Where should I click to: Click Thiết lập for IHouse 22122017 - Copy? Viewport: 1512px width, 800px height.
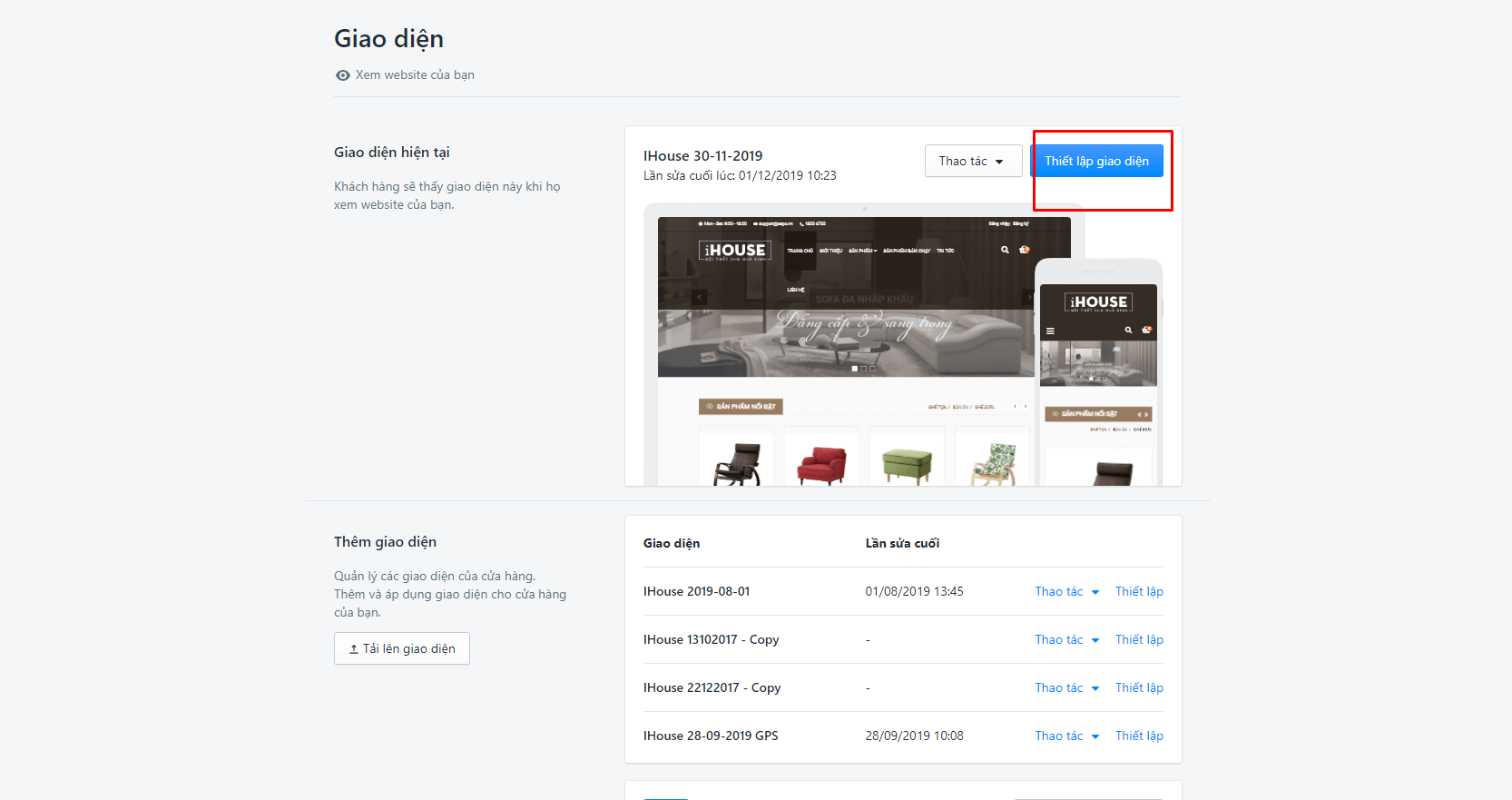1139,687
